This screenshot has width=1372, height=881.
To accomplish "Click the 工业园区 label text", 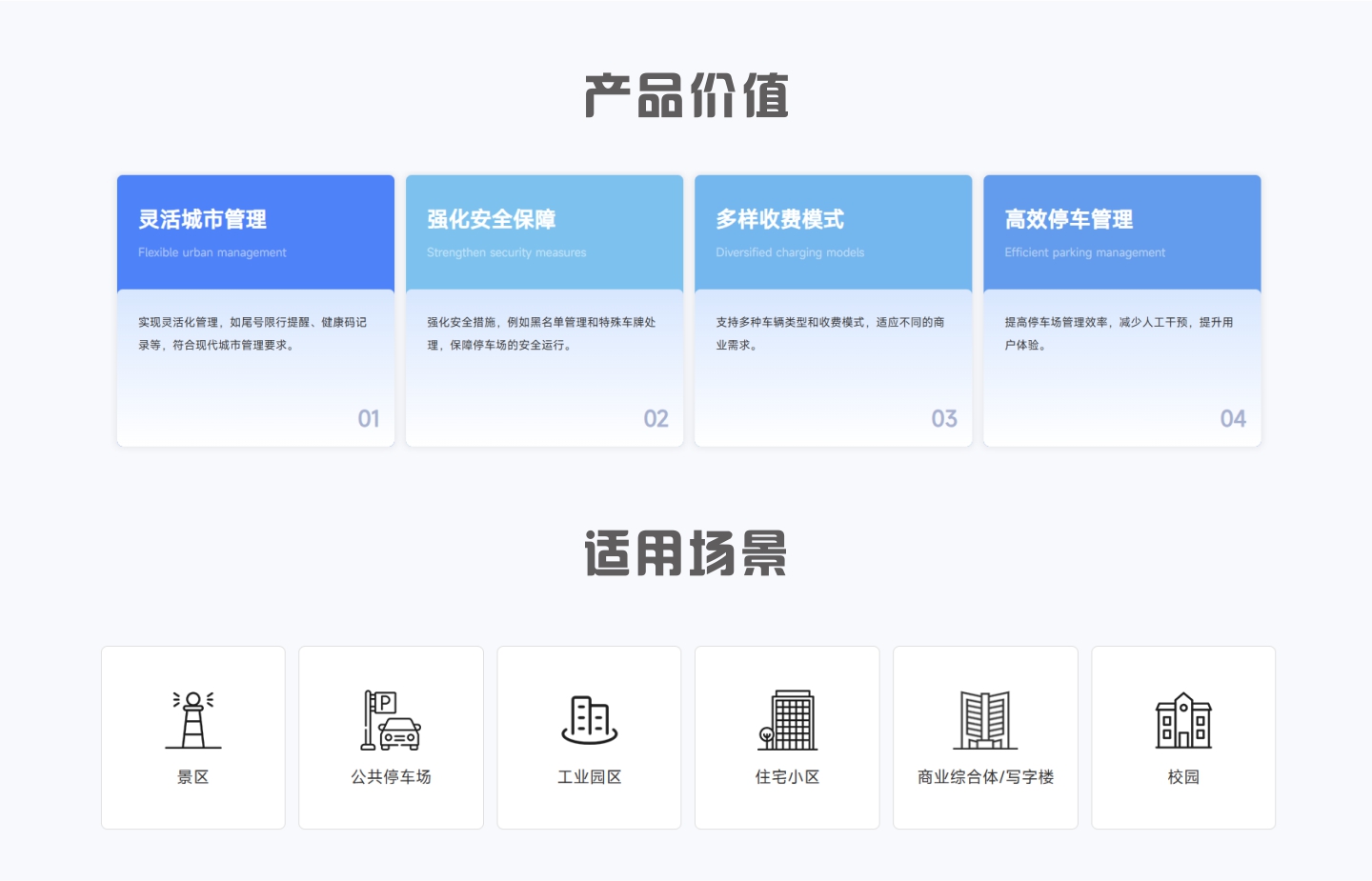I will [x=590, y=777].
